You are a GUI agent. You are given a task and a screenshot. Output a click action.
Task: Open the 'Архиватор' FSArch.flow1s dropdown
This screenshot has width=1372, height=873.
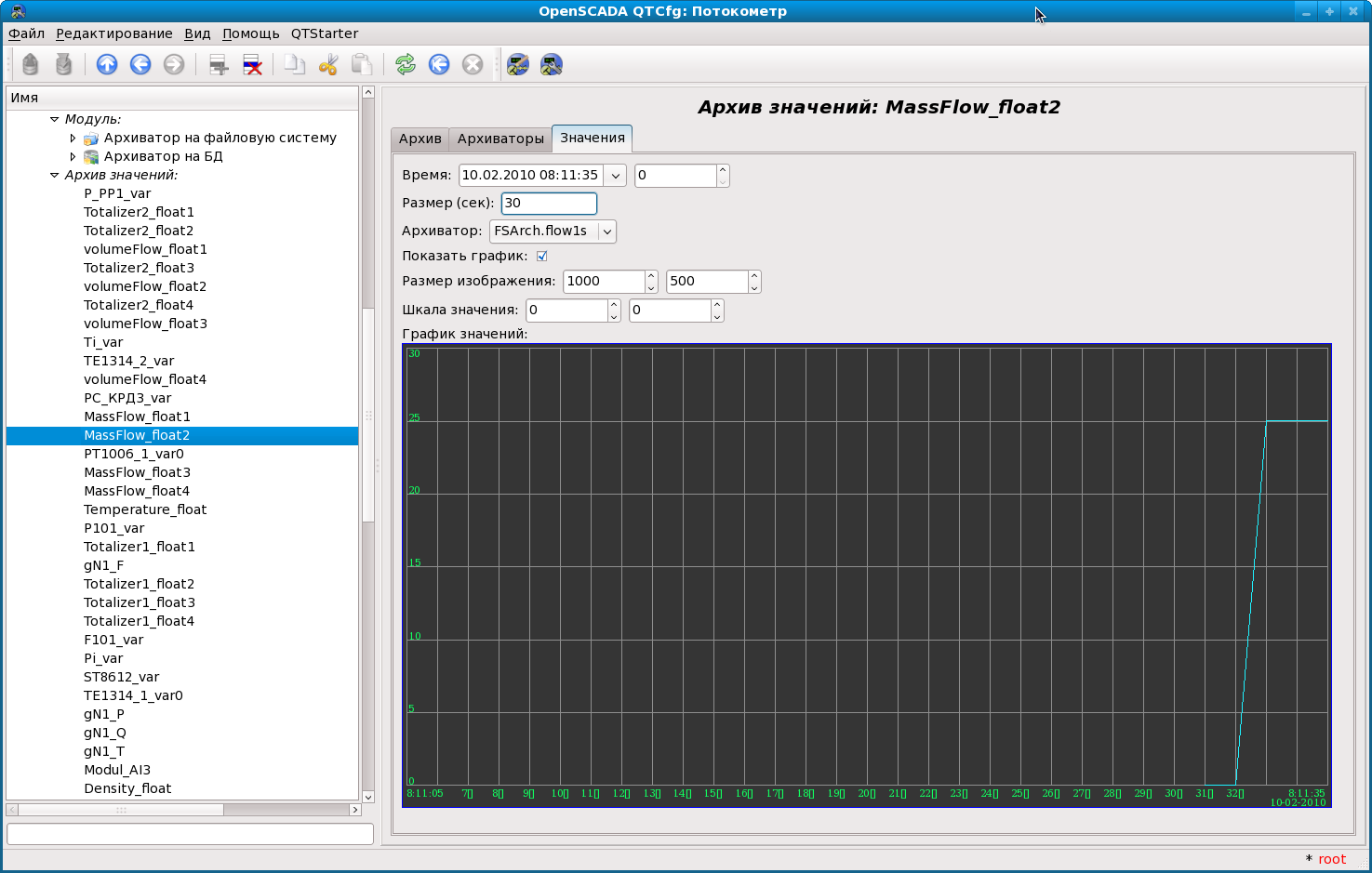tap(606, 231)
